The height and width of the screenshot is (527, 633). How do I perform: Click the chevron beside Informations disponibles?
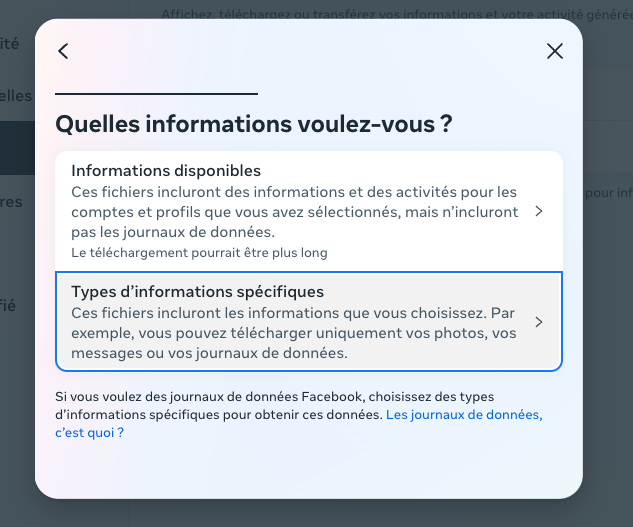[x=539, y=211]
